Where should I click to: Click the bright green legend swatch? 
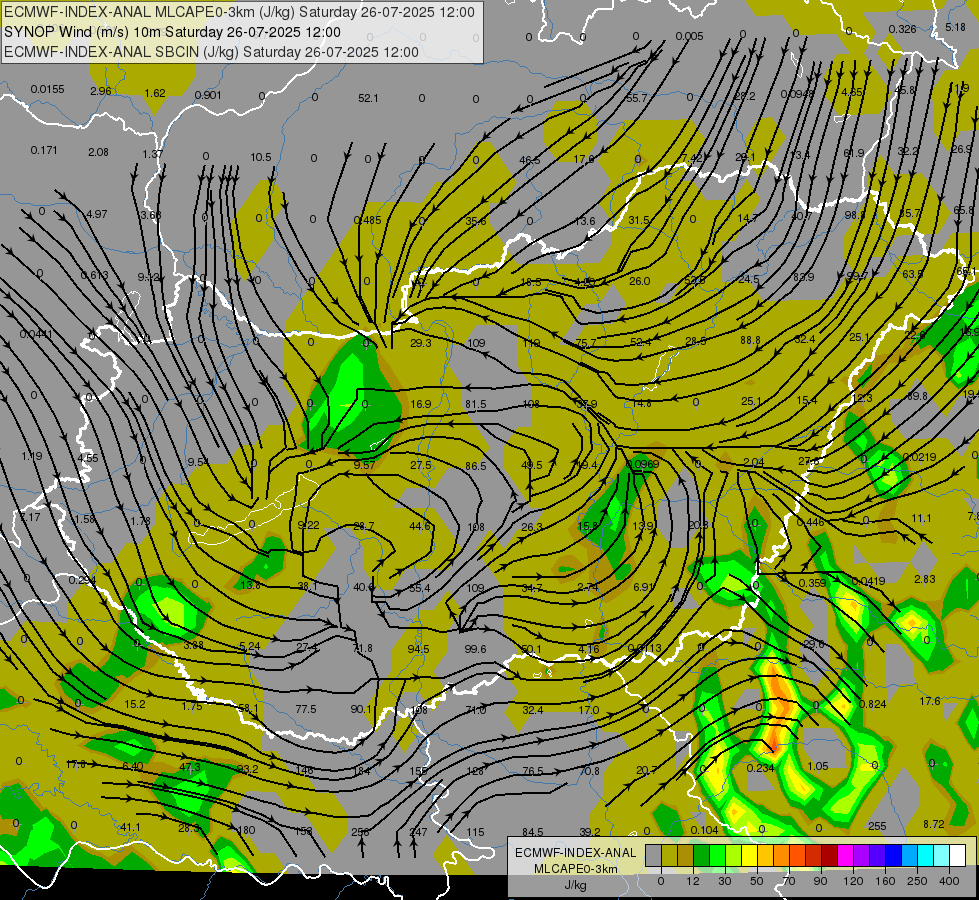coord(717,855)
